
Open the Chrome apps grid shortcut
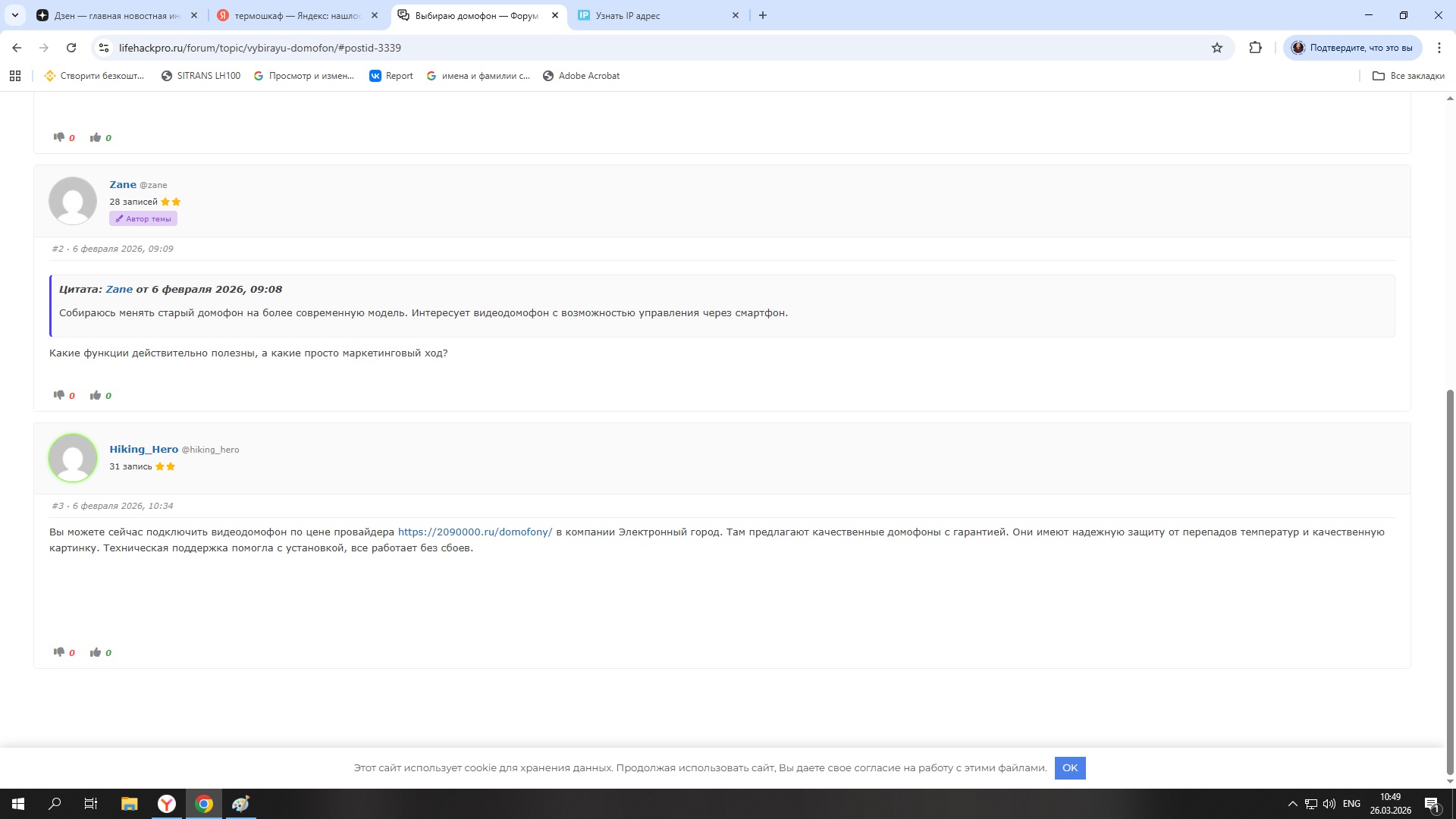click(15, 76)
